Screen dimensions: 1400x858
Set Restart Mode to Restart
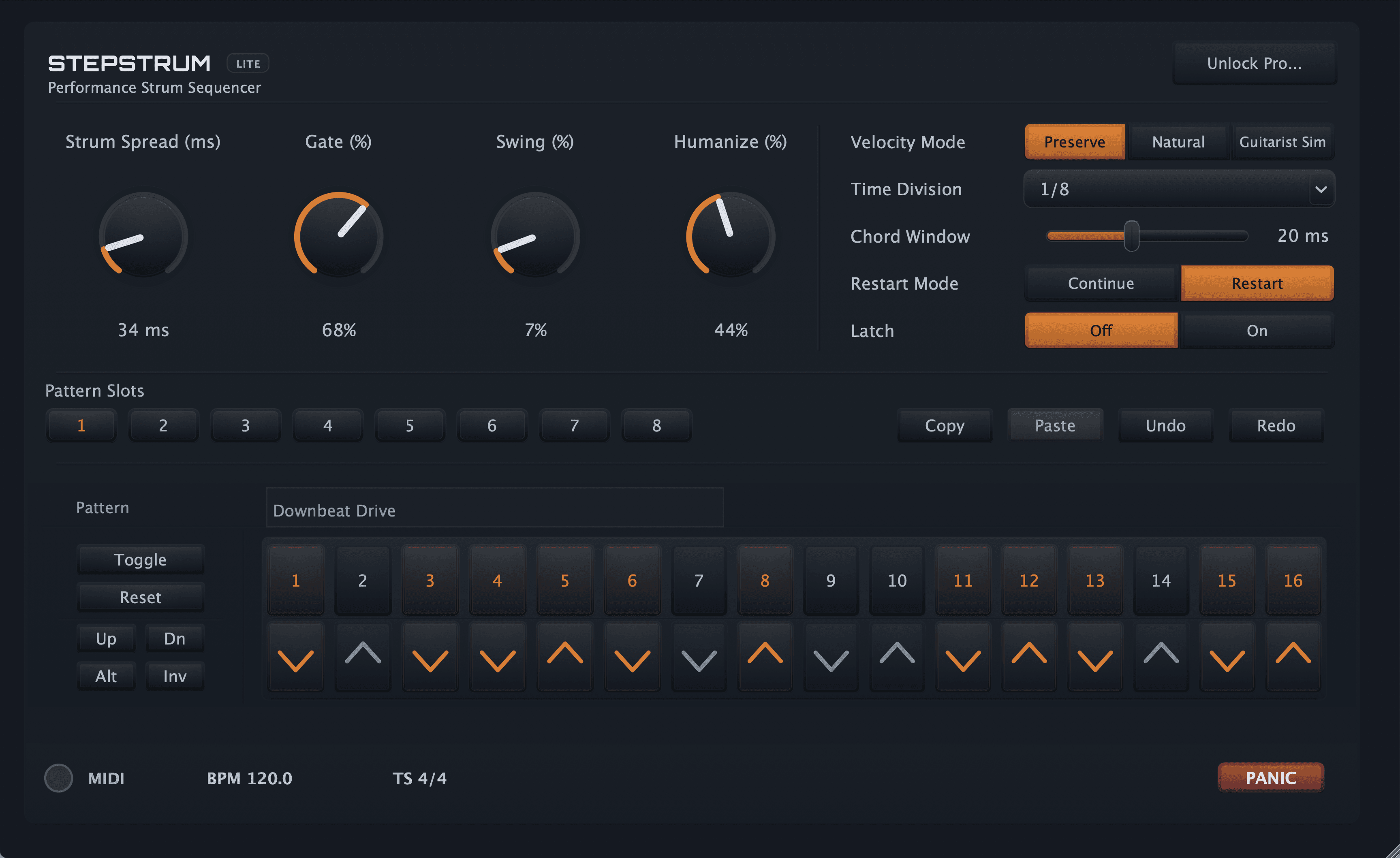[1257, 283]
